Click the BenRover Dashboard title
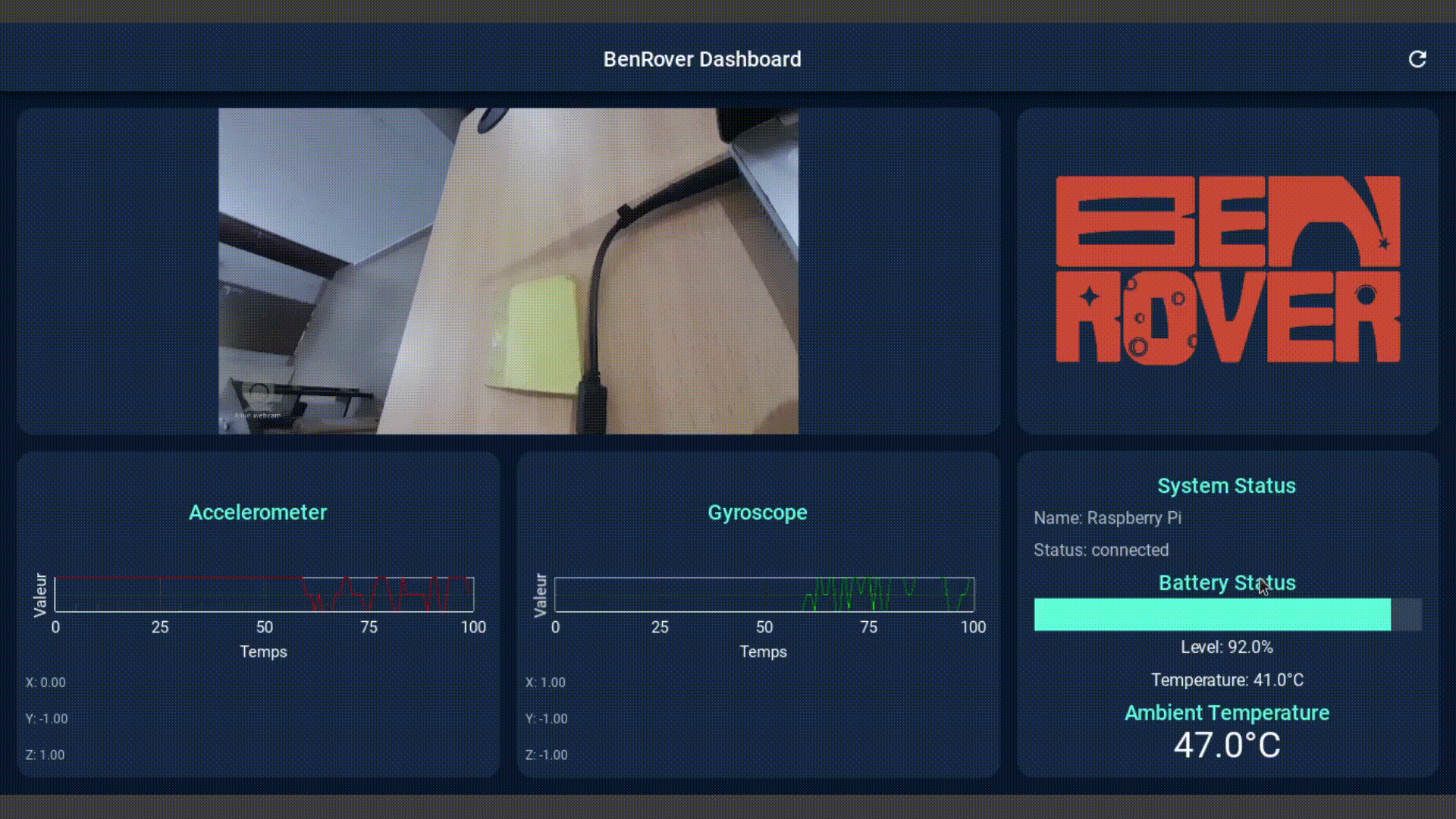This screenshot has width=1456, height=819. (x=703, y=59)
